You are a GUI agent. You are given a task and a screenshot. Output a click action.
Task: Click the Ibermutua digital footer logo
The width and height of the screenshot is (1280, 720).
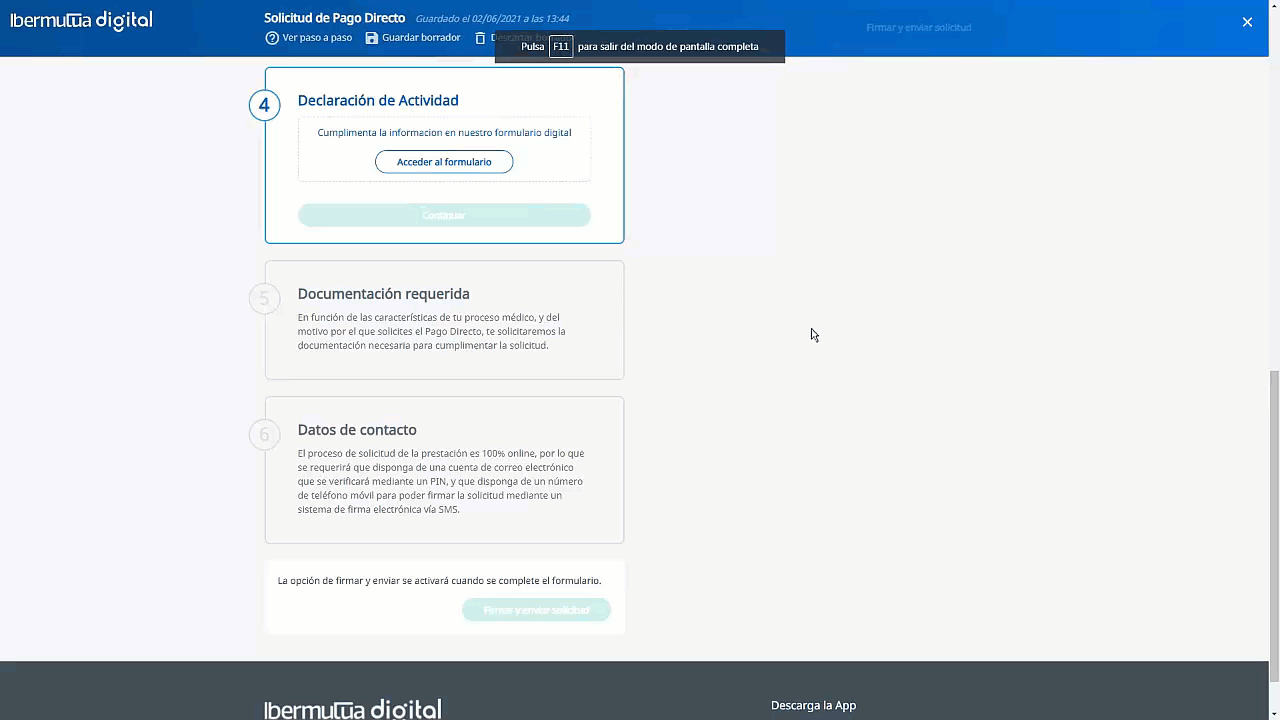point(352,709)
